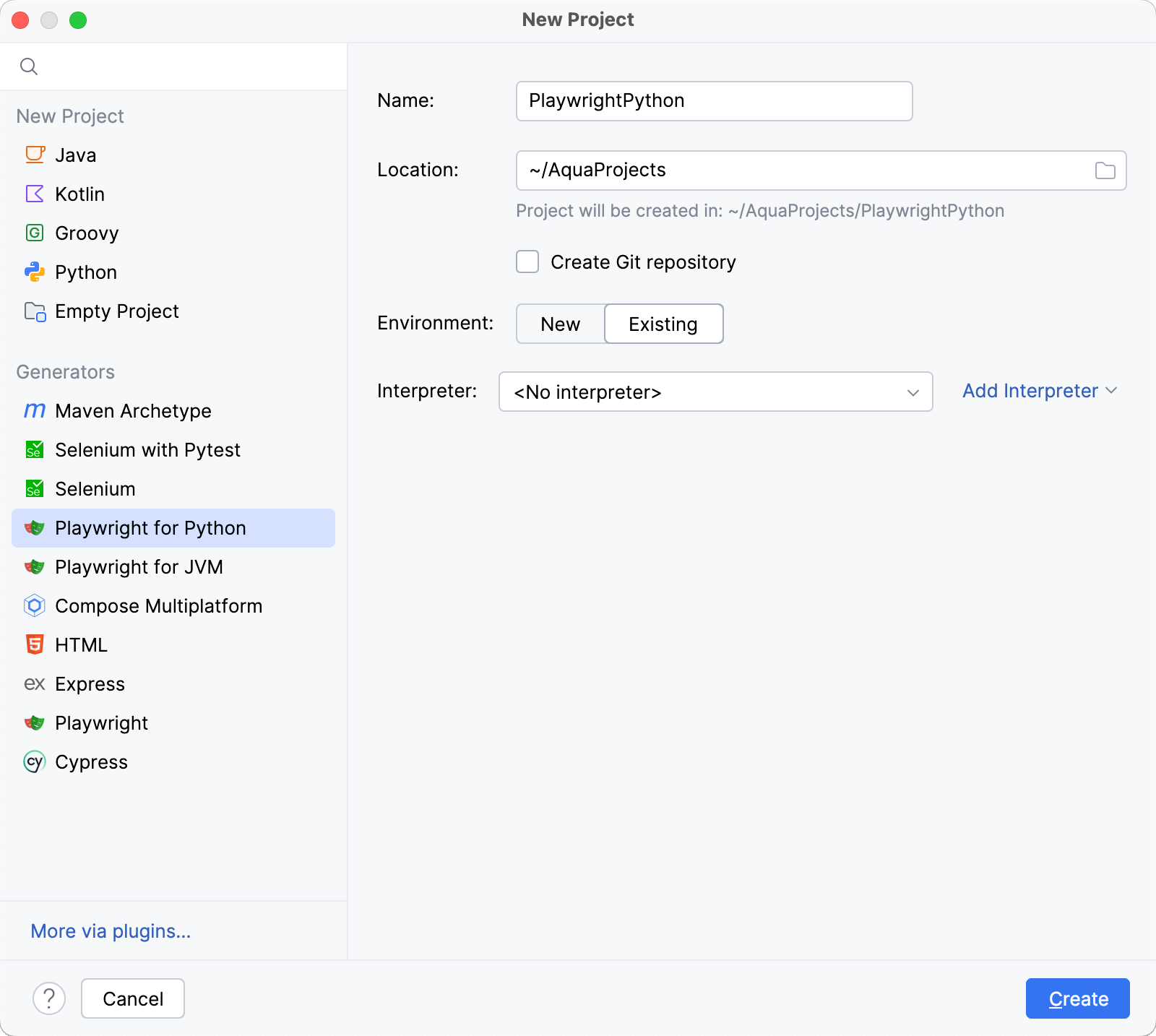Click the Selenium generator icon

tap(35, 488)
